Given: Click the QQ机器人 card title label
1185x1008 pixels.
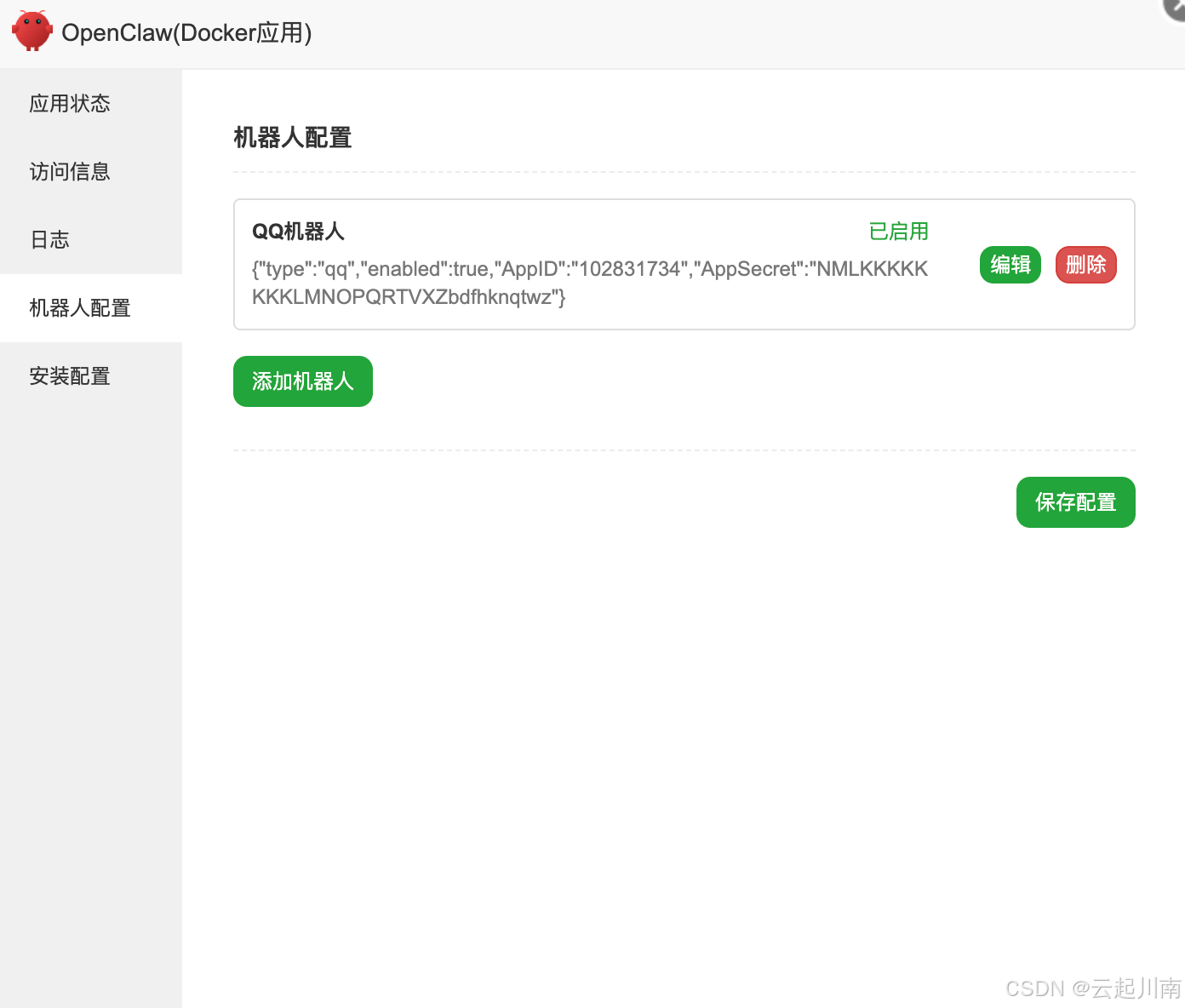Looking at the screenshot, I should pos(298,231).
